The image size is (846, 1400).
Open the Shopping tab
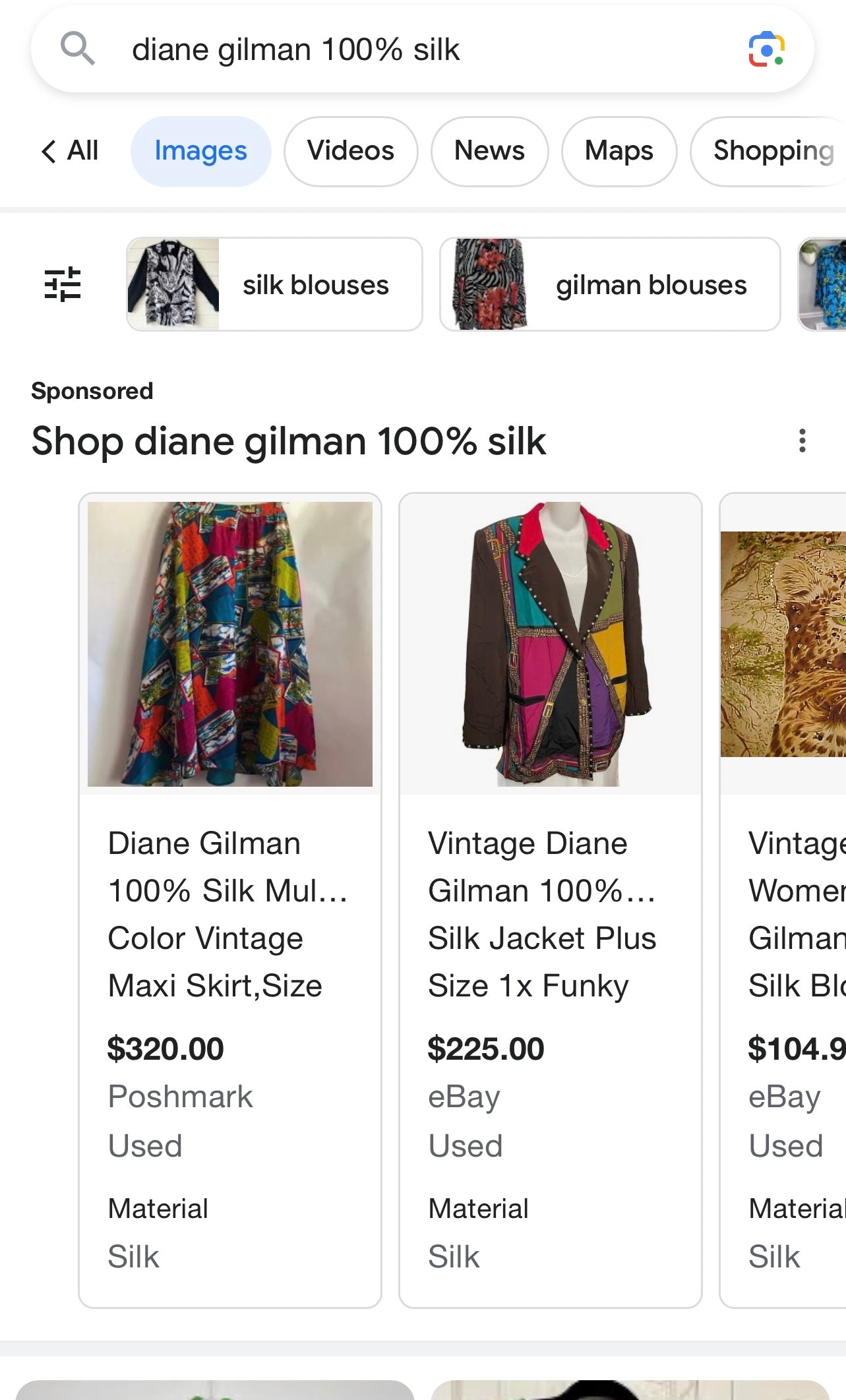pos(773,151)
